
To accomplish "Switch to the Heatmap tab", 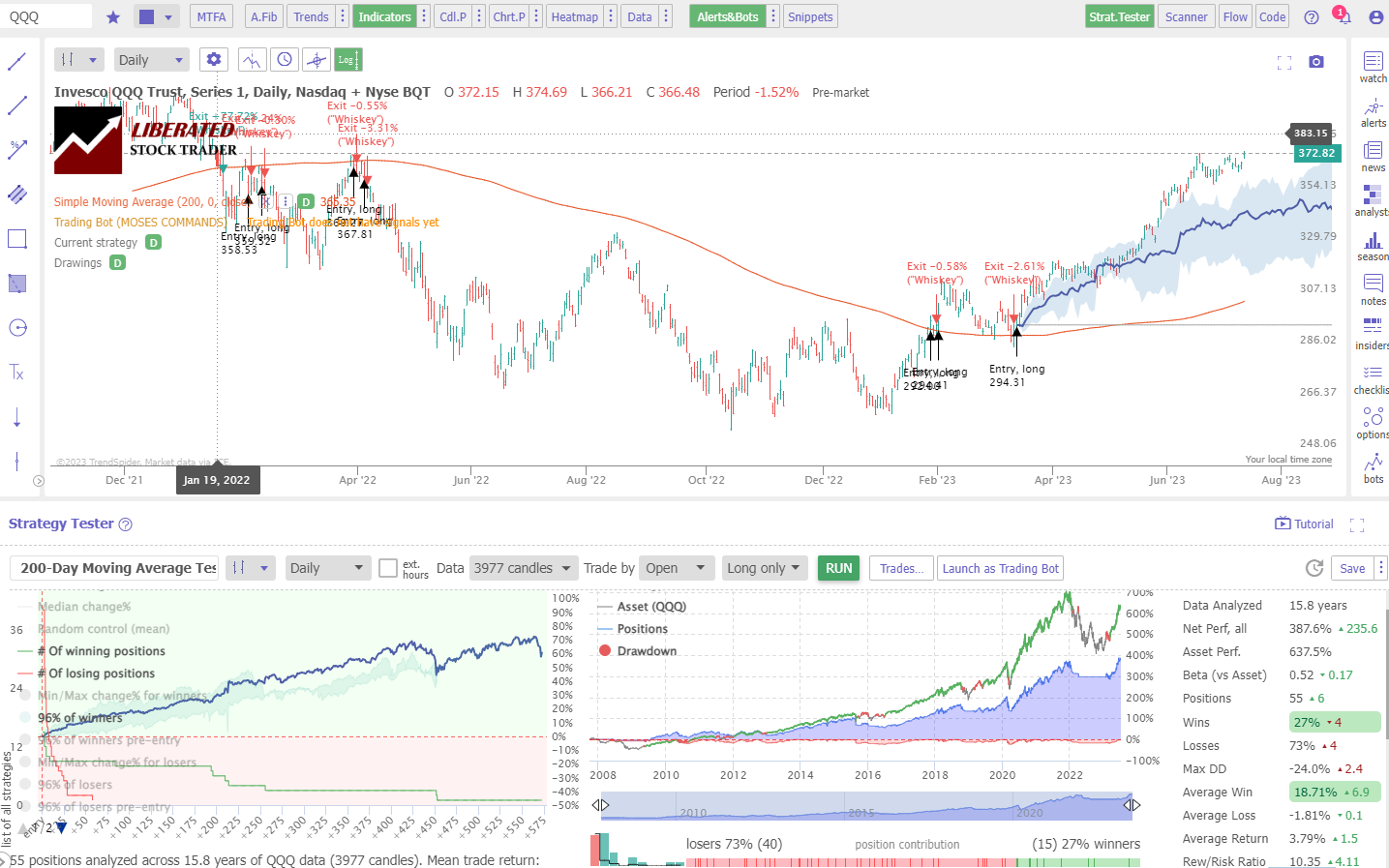I will (x=574, y=16).
